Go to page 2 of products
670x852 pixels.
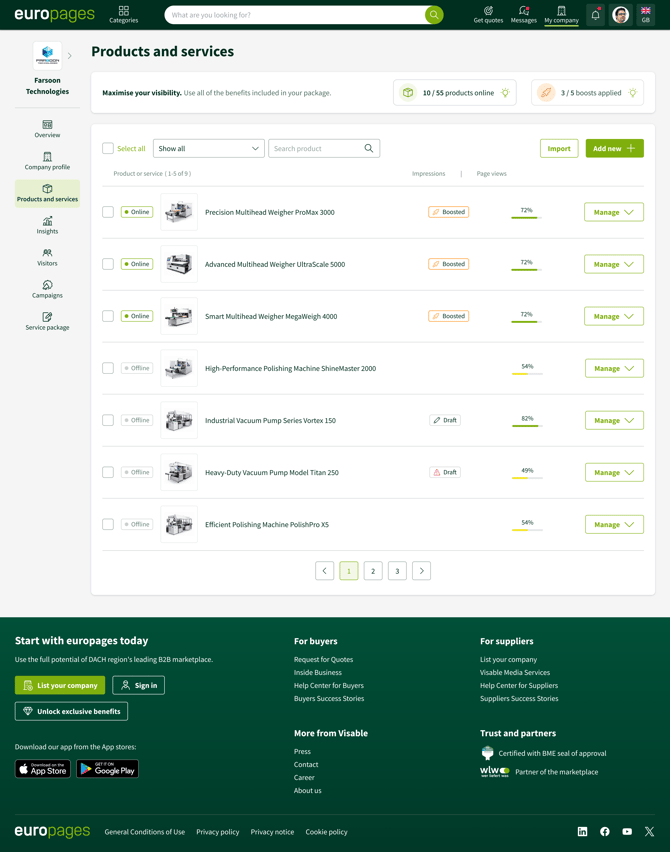pyautogui.click(x=373, y=571)
